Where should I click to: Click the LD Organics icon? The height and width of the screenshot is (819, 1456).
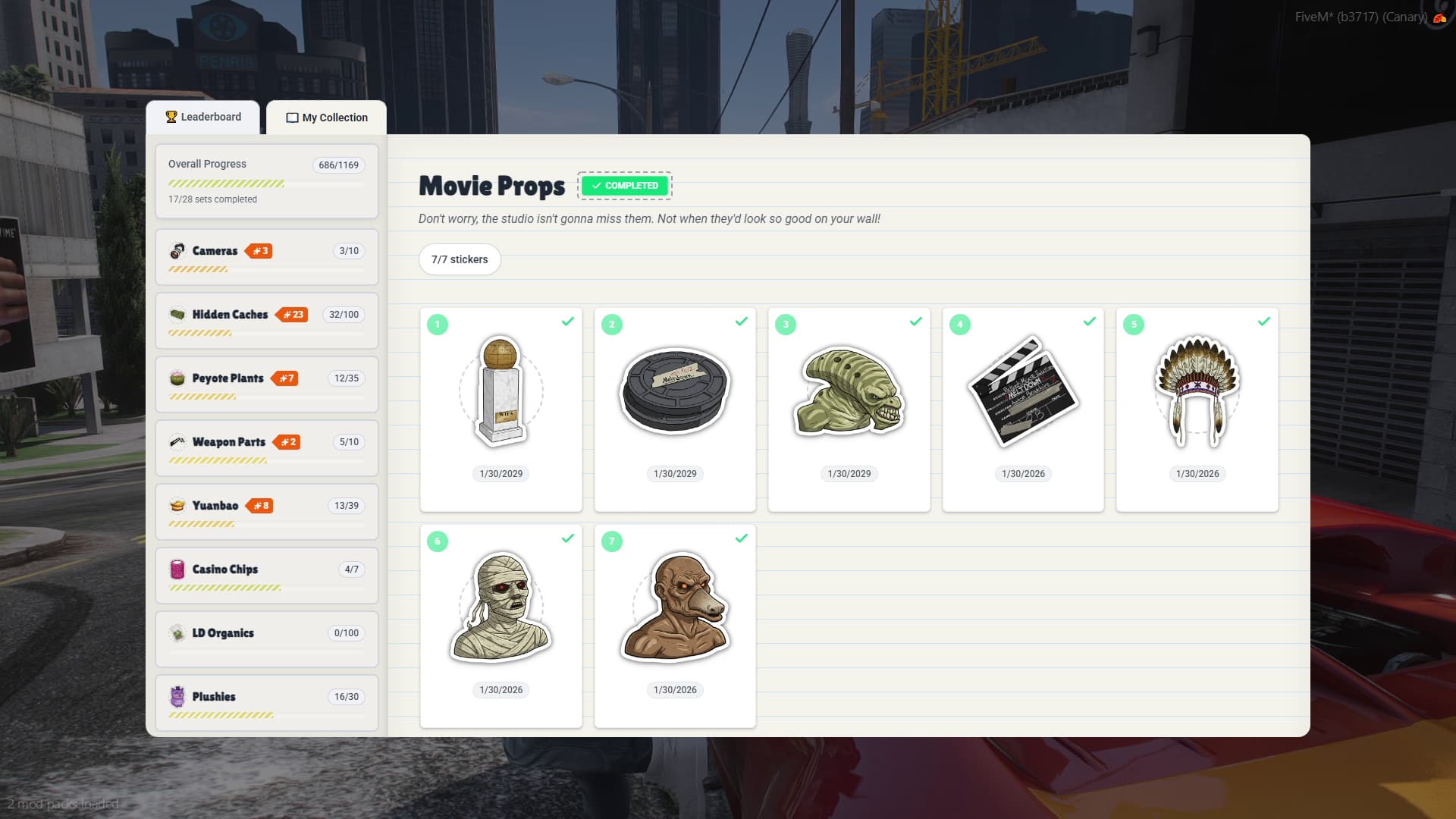click(177, 633)
